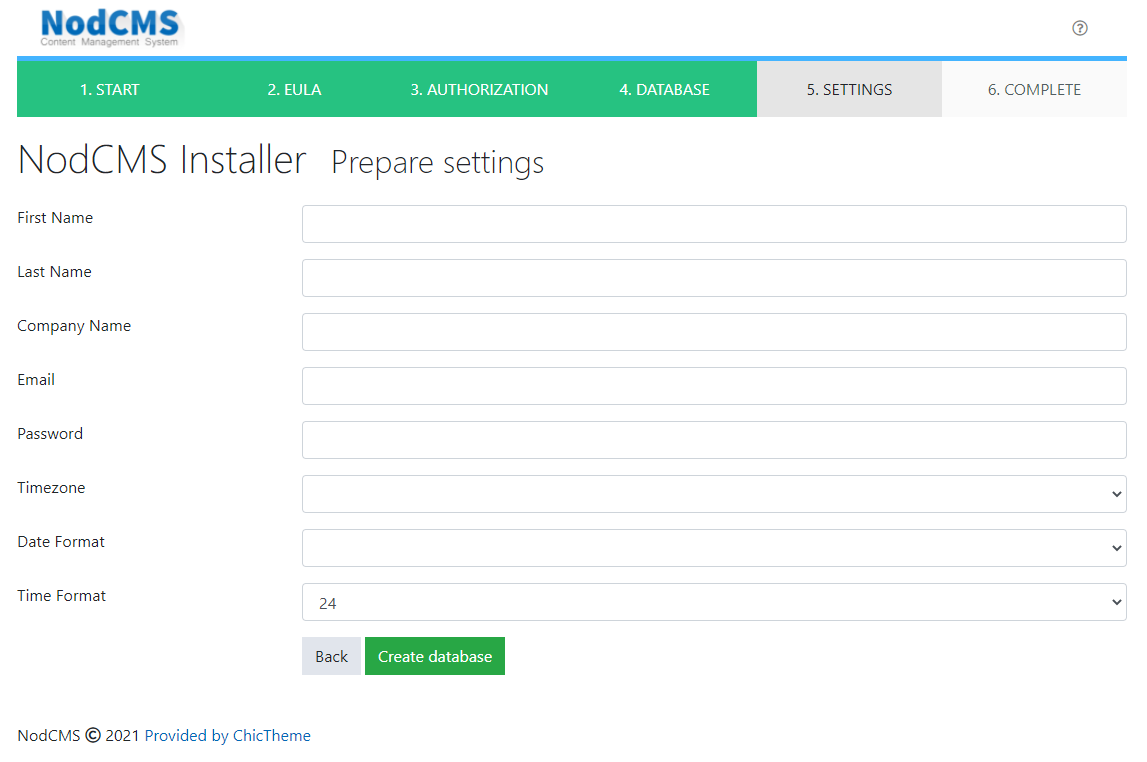Viewport: 1147px width, 762px height.
Task: Select the Company Name text box
Action: pos(713,332)
